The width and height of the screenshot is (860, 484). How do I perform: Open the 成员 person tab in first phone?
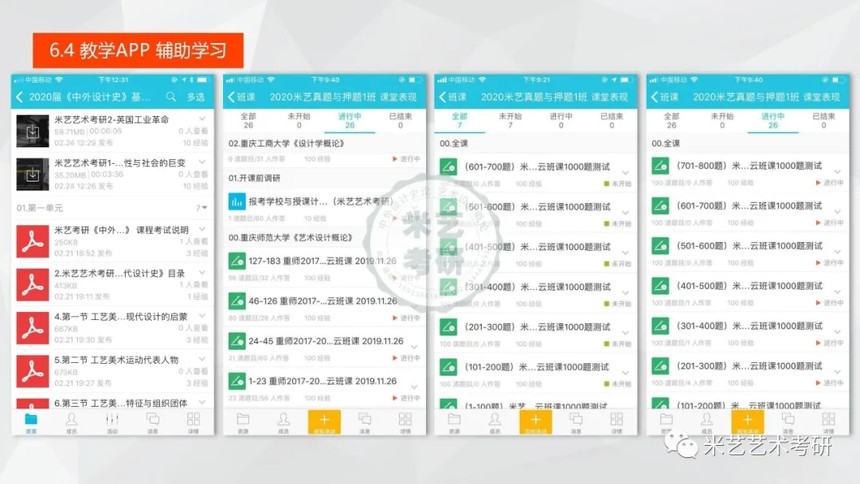pyautogui.click(x=71, y=423)
